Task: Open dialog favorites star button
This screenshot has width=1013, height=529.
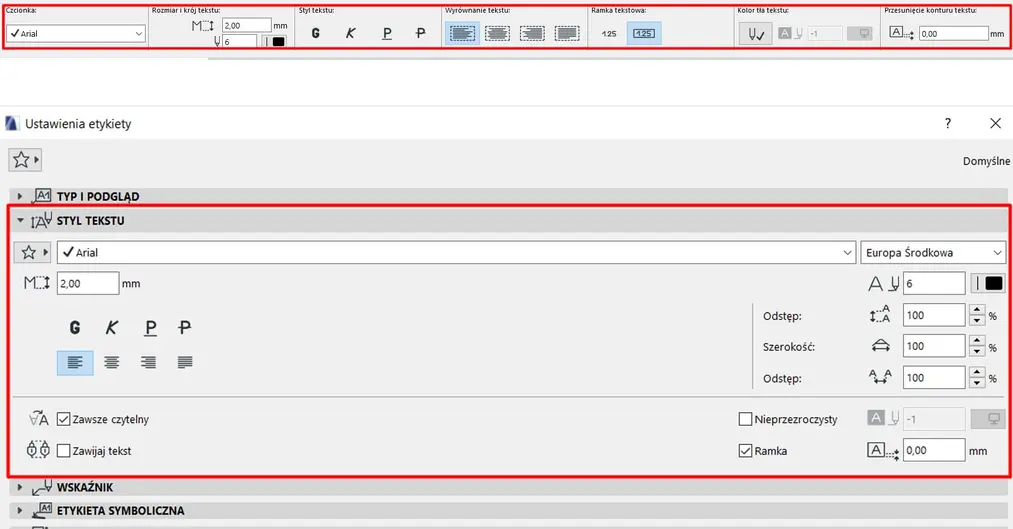Action: 25,160
